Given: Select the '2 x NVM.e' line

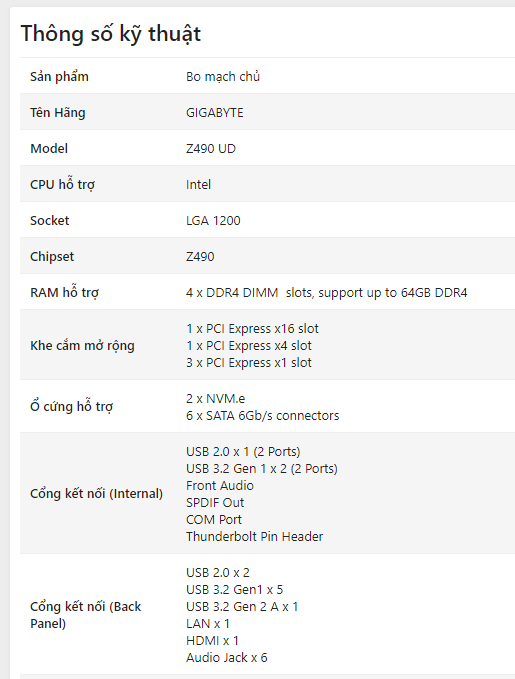Looking at the screenshot, I should point(215,398).
